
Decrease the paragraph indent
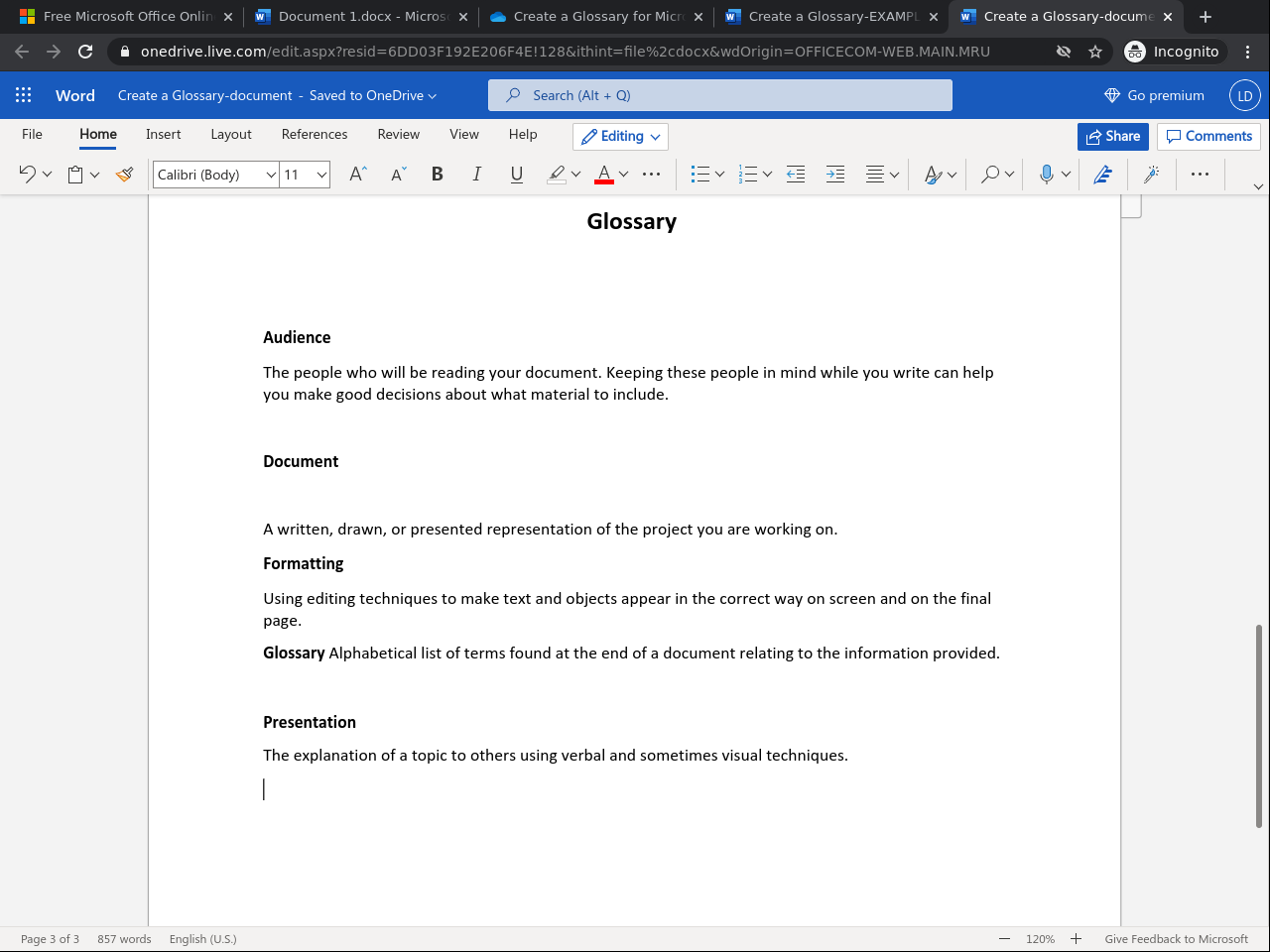(x=796, y=175)
